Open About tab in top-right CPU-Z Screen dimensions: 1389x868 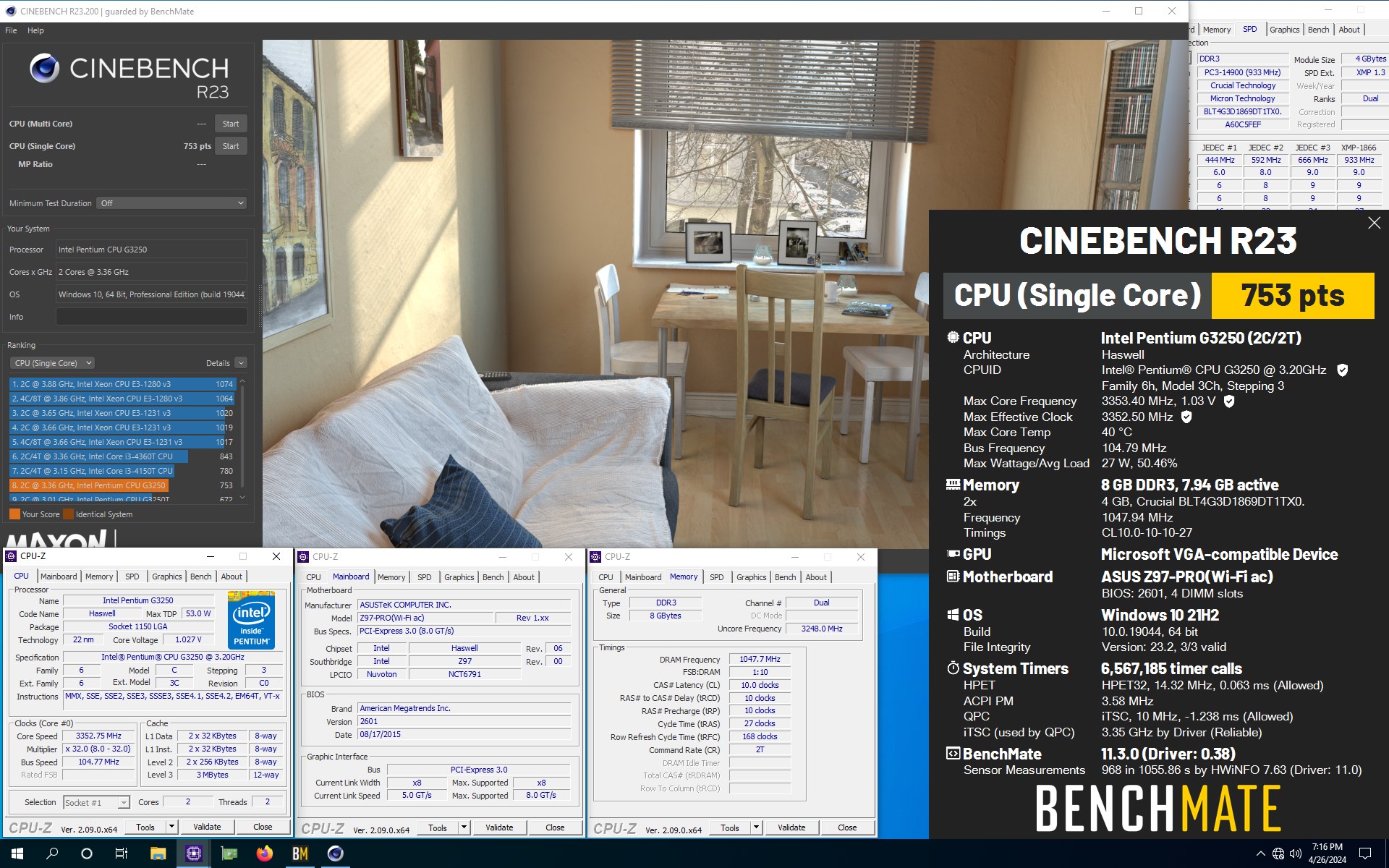(1349, 30)
